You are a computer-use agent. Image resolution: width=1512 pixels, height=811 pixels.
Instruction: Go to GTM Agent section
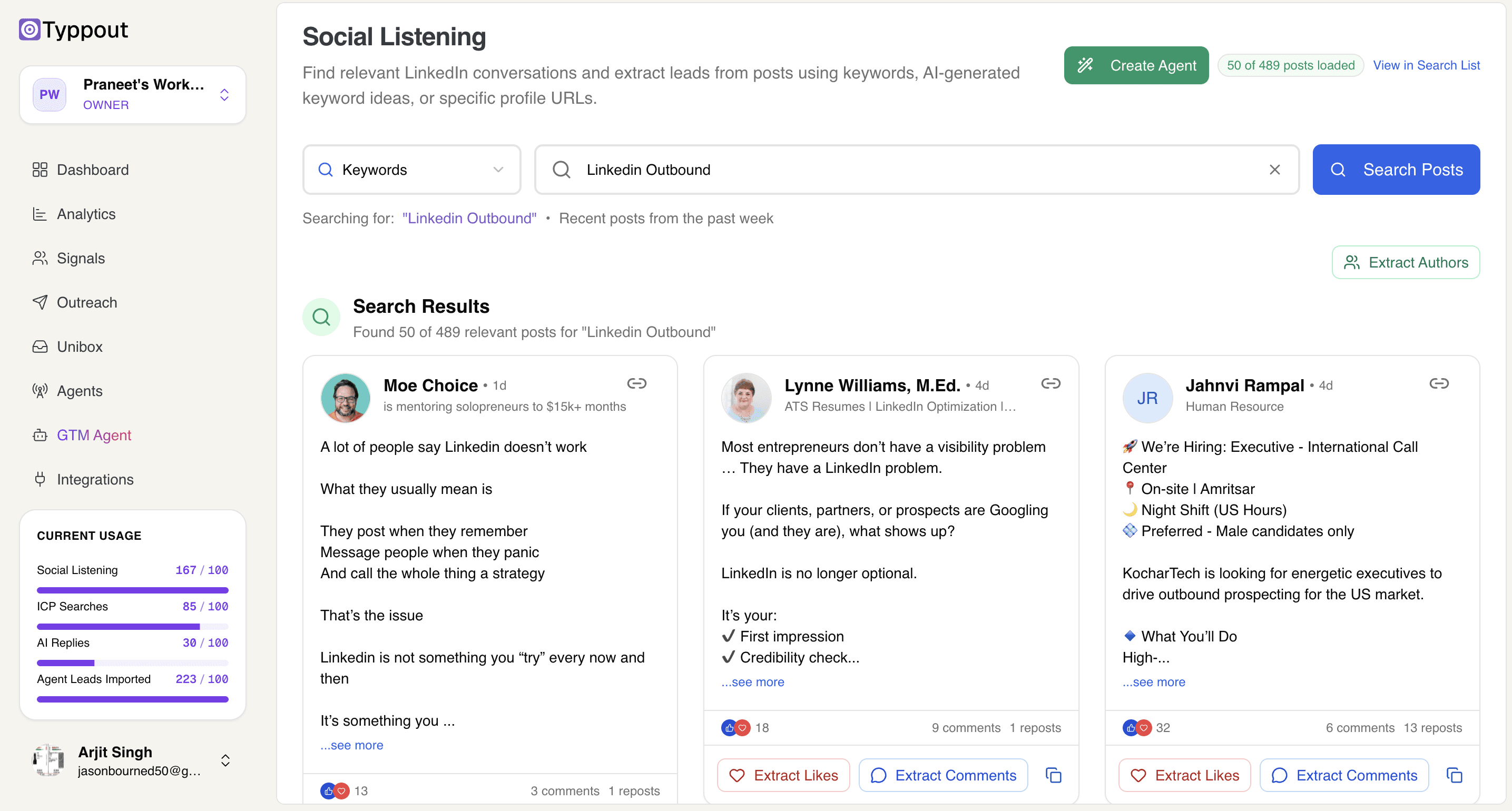(93, 436)
